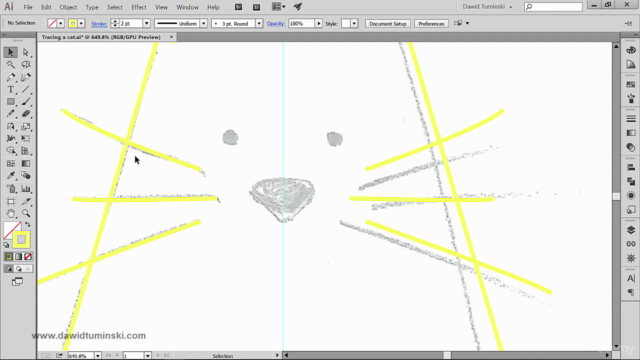Select the Selection tool (black arrow)

click(x=11, y=52)
